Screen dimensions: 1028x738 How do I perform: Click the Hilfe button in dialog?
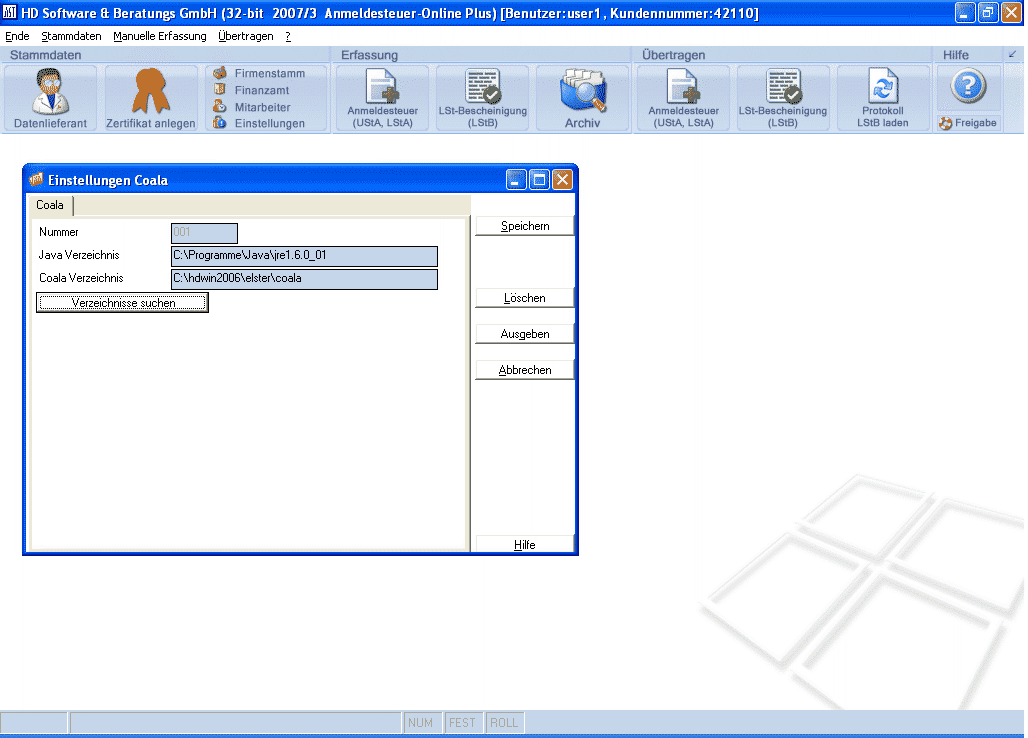[x=524, y=545]
